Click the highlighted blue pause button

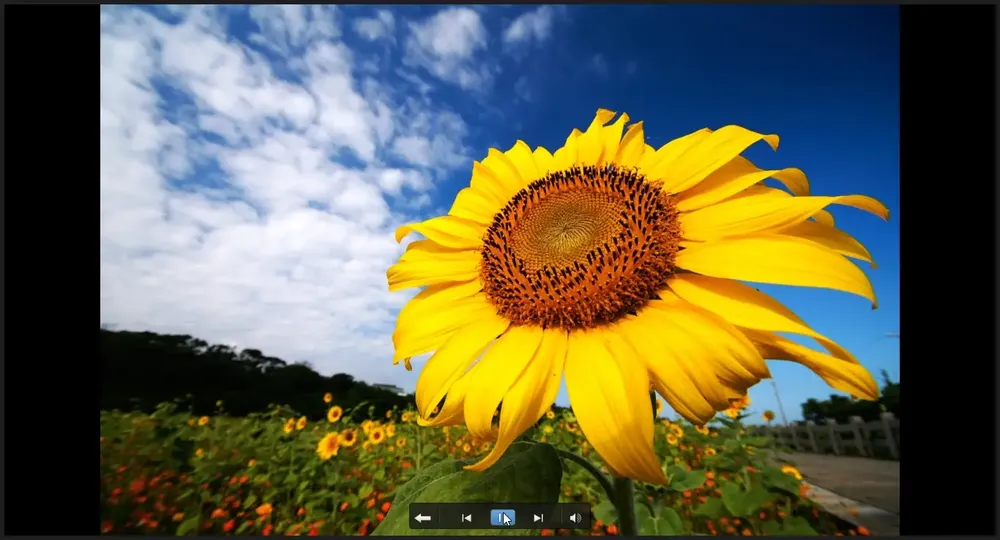(503, 518)
